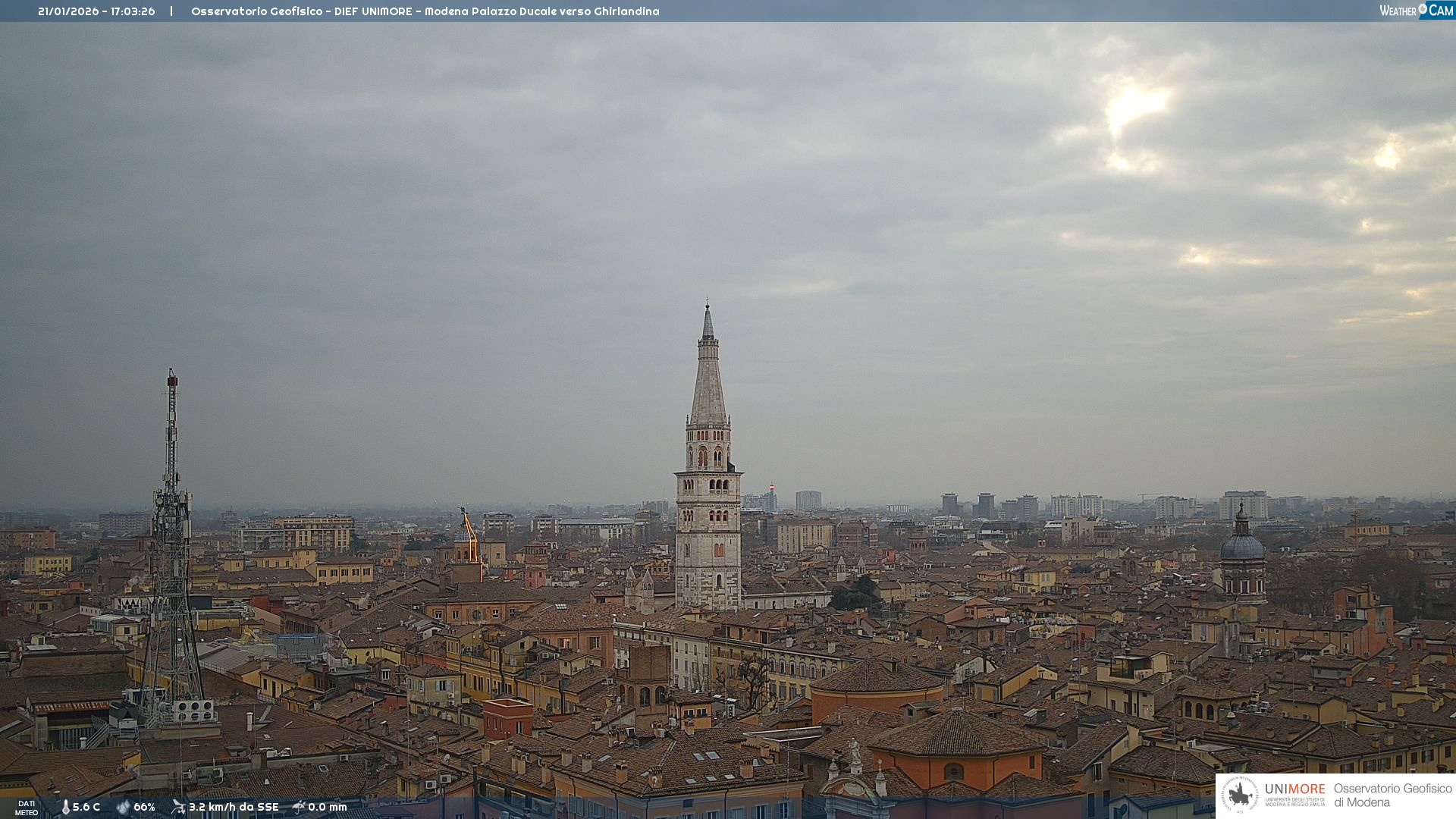
Task: Click the 3.2 km/h da SSE wind reading
Action: [x=234, y=807]
